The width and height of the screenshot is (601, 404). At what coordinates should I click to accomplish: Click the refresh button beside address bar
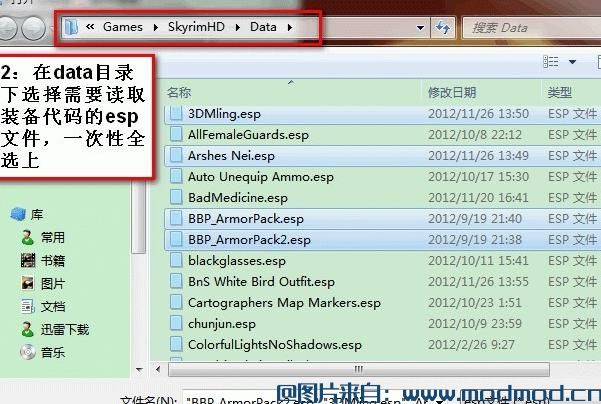pyautogui.click(x=443, y=28)
